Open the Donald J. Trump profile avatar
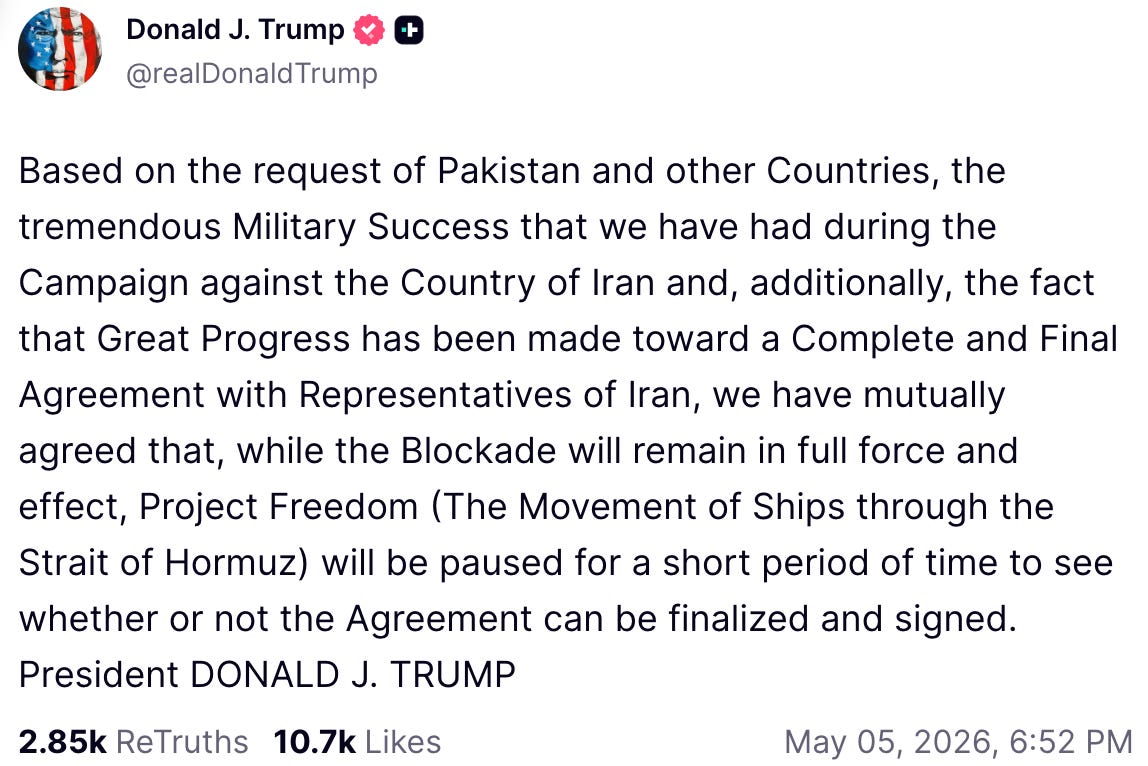Image resolution: width=1148 pixels, height=766 pixels. [x=59, y=49]
